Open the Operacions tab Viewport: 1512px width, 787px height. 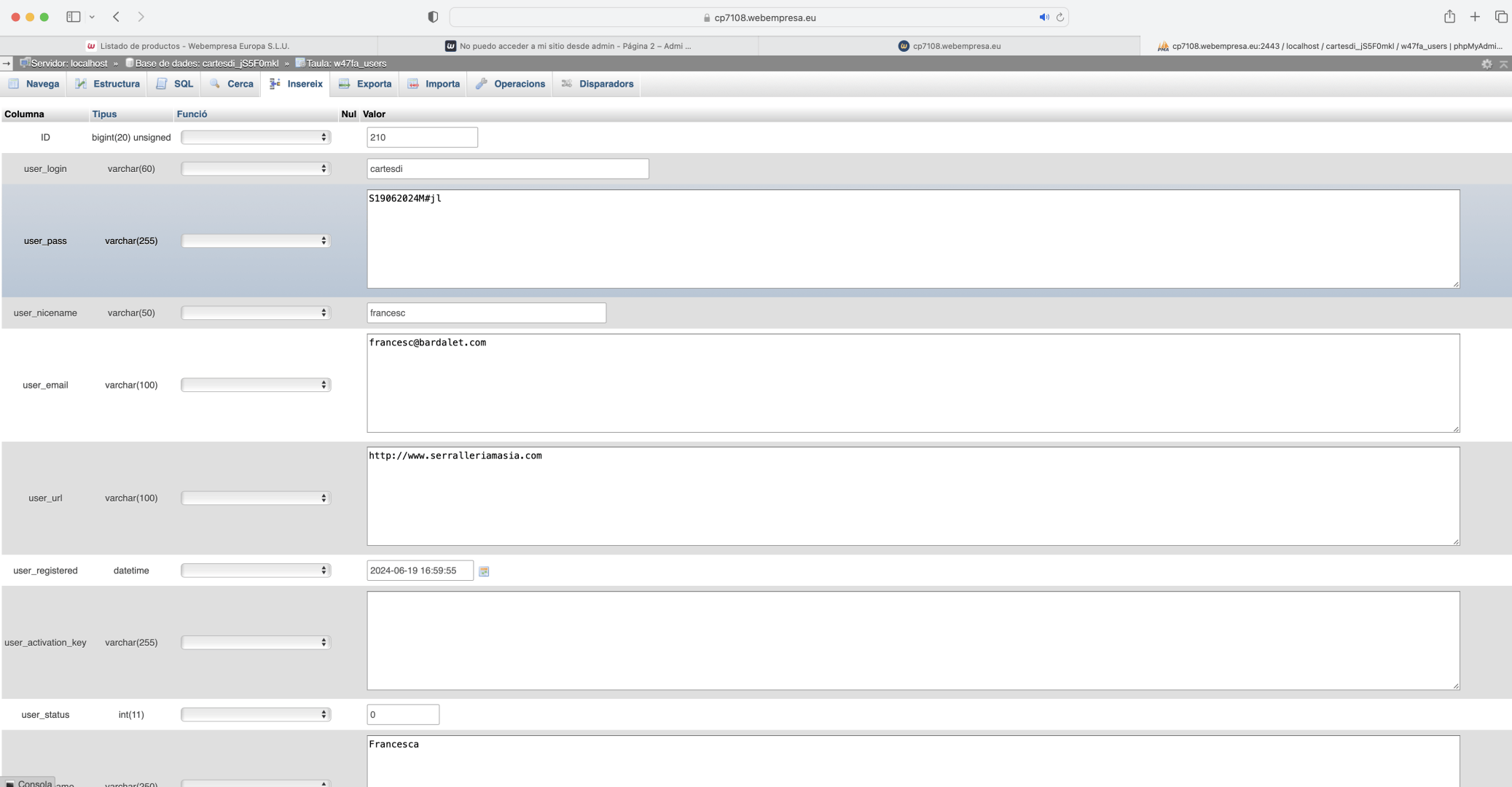point(511,84)
